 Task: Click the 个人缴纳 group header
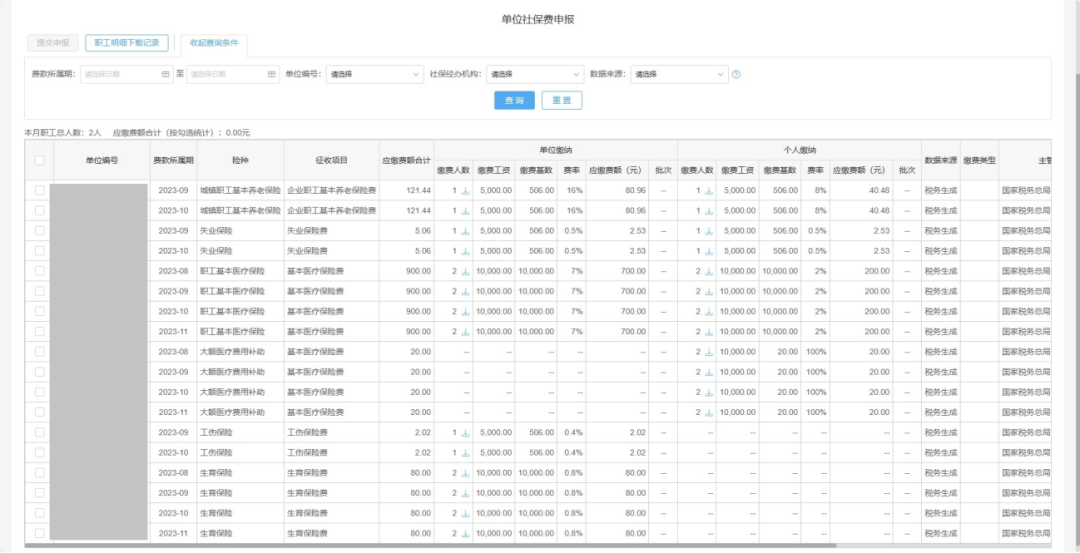[800, 149]
